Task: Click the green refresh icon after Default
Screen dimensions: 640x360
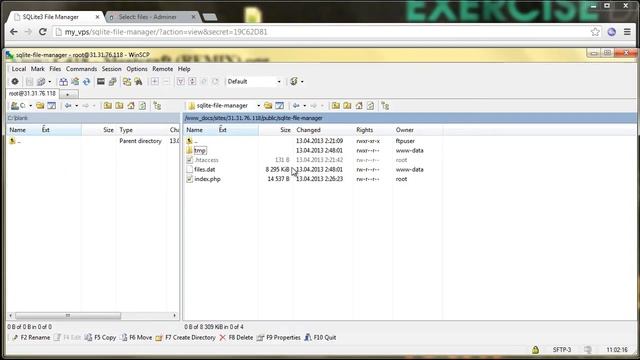Action: point(293,82)
